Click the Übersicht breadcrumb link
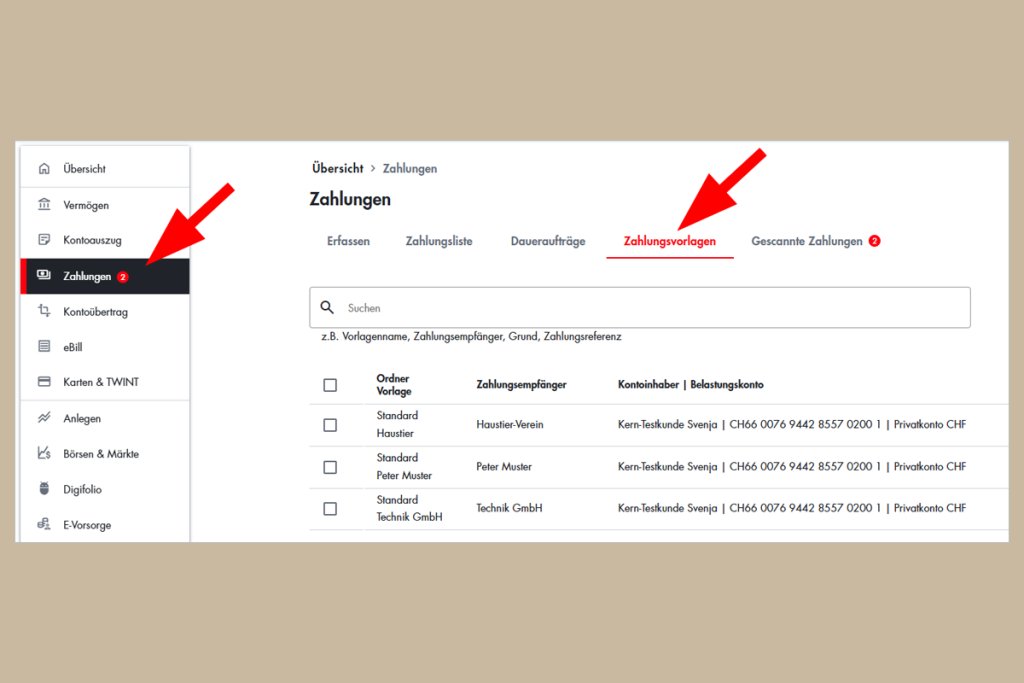The width and height of the screenshot is (1024, 683). [337, 168]
